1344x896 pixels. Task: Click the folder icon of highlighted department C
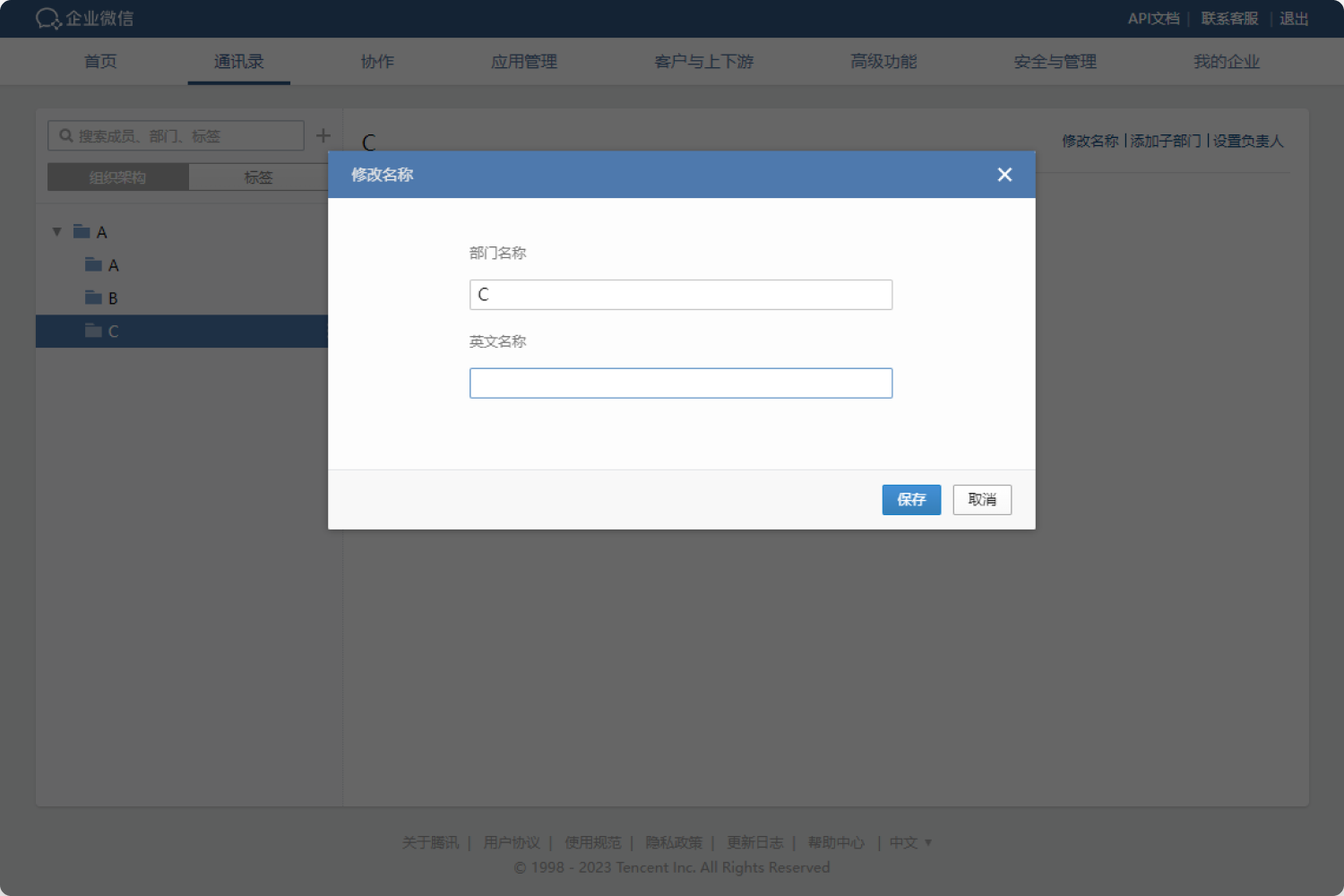tap(95, 330)
